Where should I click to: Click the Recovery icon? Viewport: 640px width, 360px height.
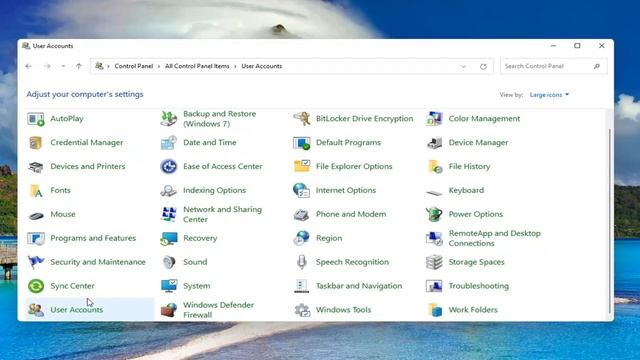[169, 238]
